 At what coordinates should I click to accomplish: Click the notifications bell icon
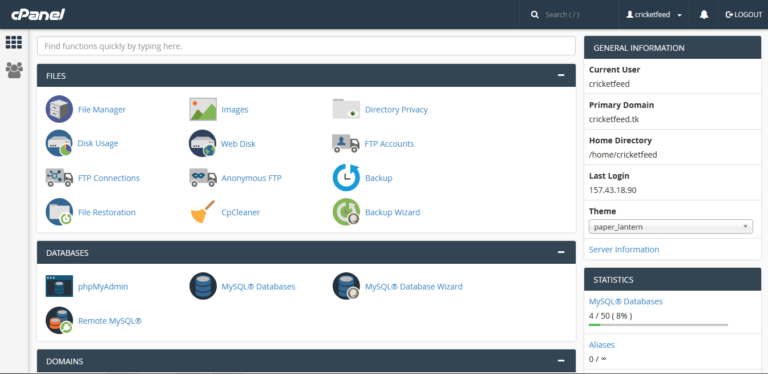point(704,14)
